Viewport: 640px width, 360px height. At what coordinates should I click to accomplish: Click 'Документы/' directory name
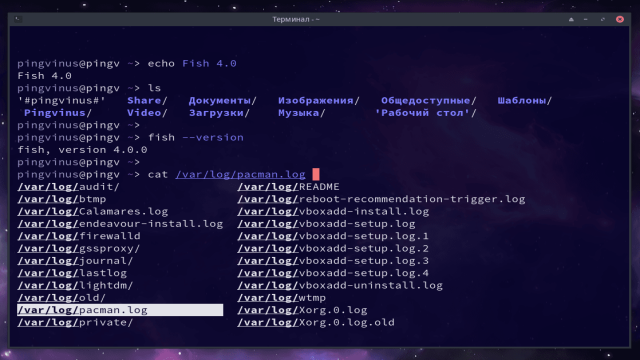pos(223,100)
